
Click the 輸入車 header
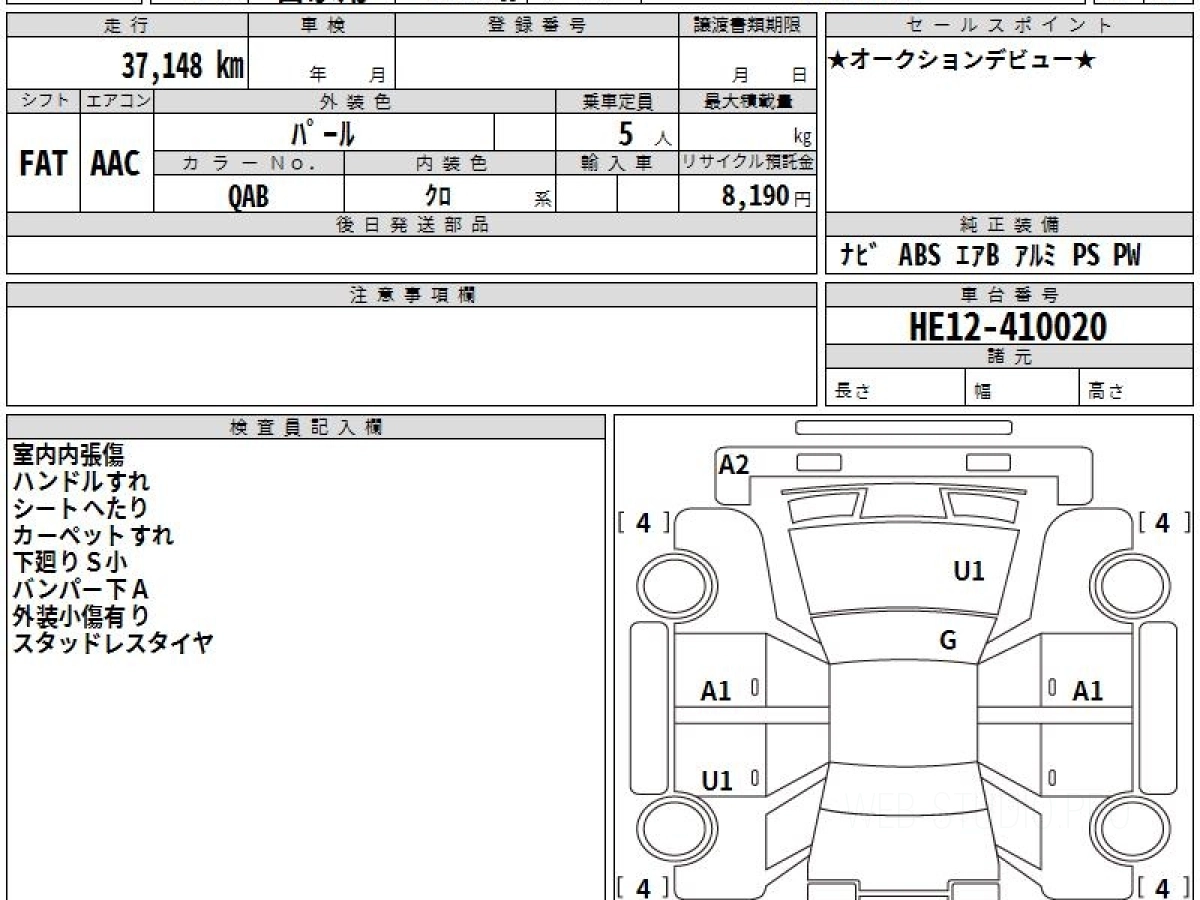tap(617, 163)
